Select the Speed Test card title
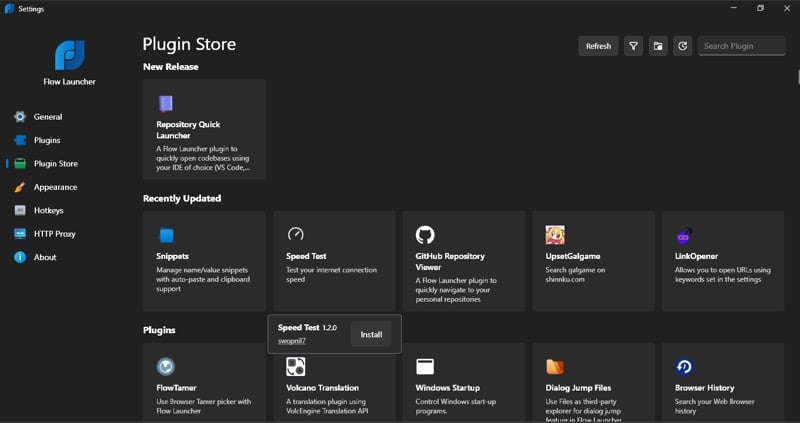The width and height of the screenshot is (800, 423). tap(306, 256)
